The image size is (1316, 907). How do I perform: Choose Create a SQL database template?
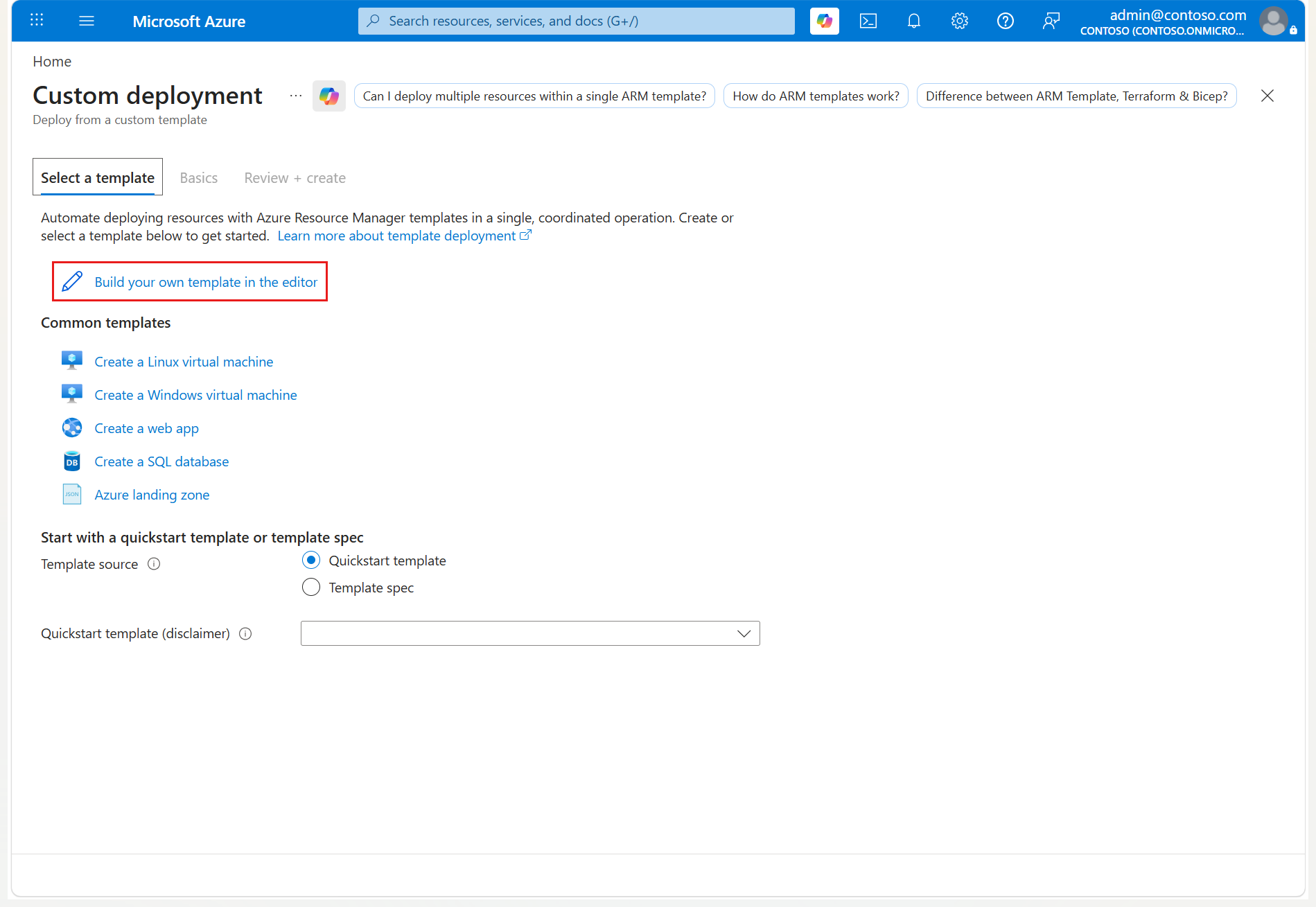[x=161, y=461]
